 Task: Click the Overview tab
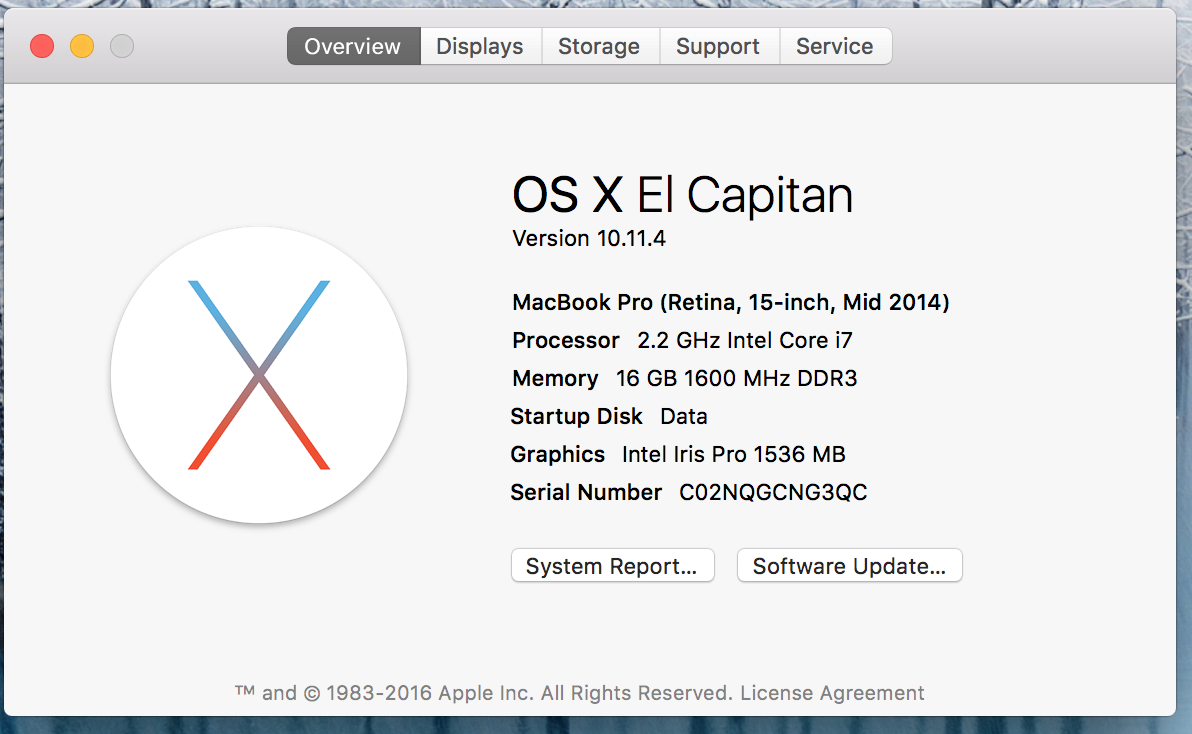coord(353,46)
